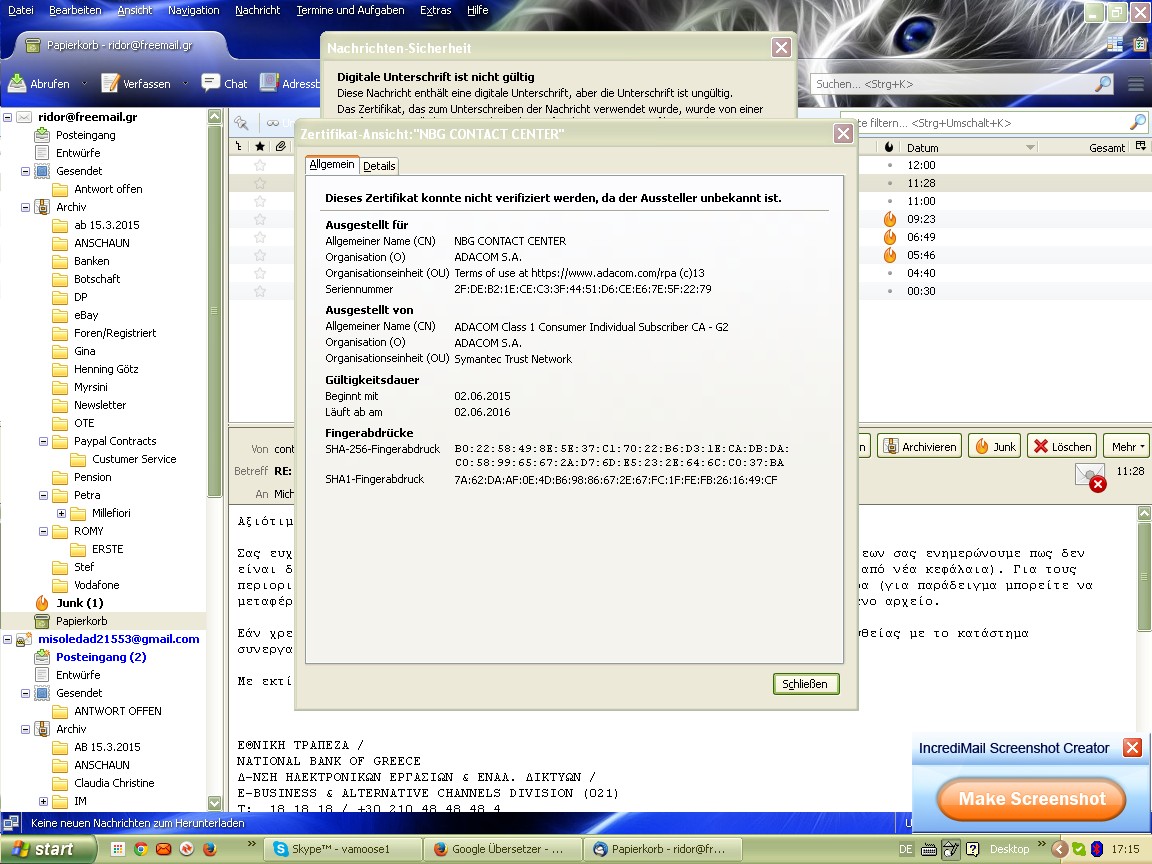Click the Make Screenshot button
The height and width of the screenshot is (864, 1152).
click(x=1031, y=799)
